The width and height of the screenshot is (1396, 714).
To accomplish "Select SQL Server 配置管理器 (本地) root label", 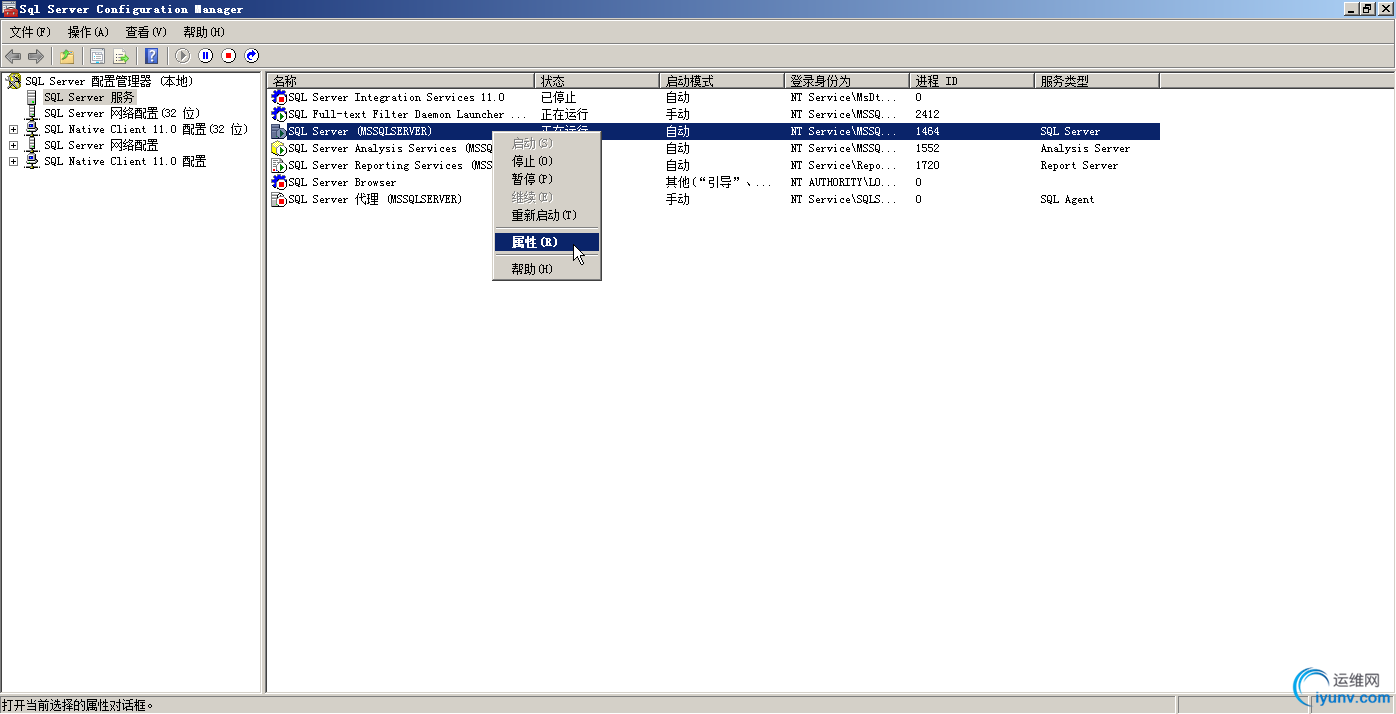I will pyautogui.click(x=108, y=81).
